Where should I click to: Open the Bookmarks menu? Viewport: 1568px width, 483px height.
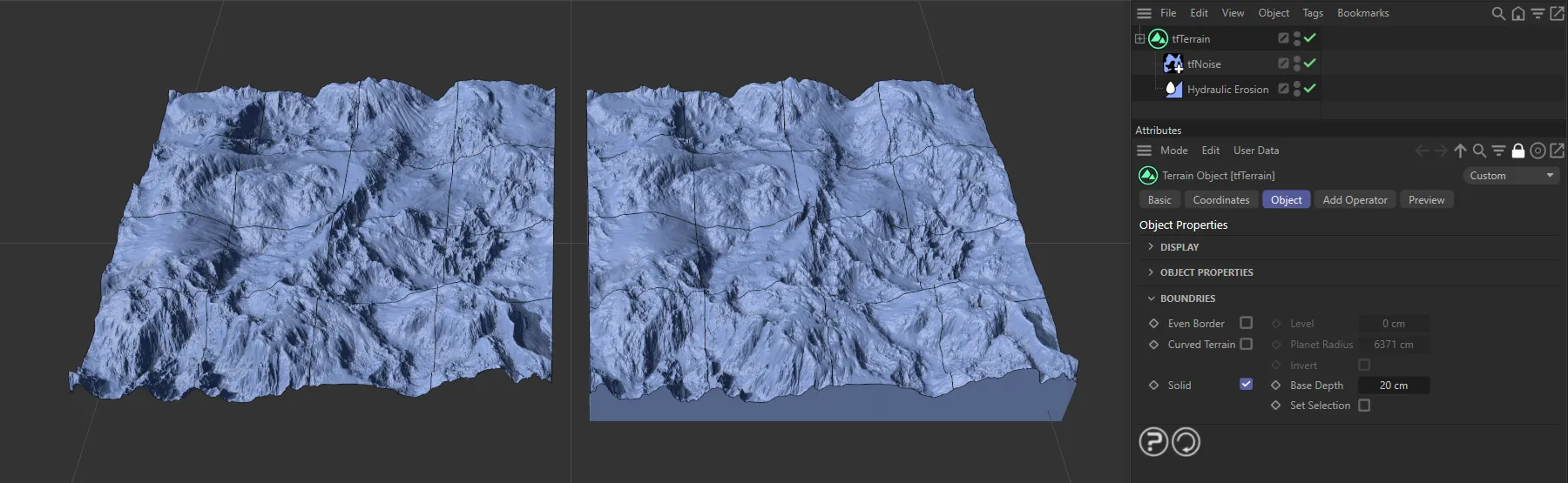(x=1362, y=13)
